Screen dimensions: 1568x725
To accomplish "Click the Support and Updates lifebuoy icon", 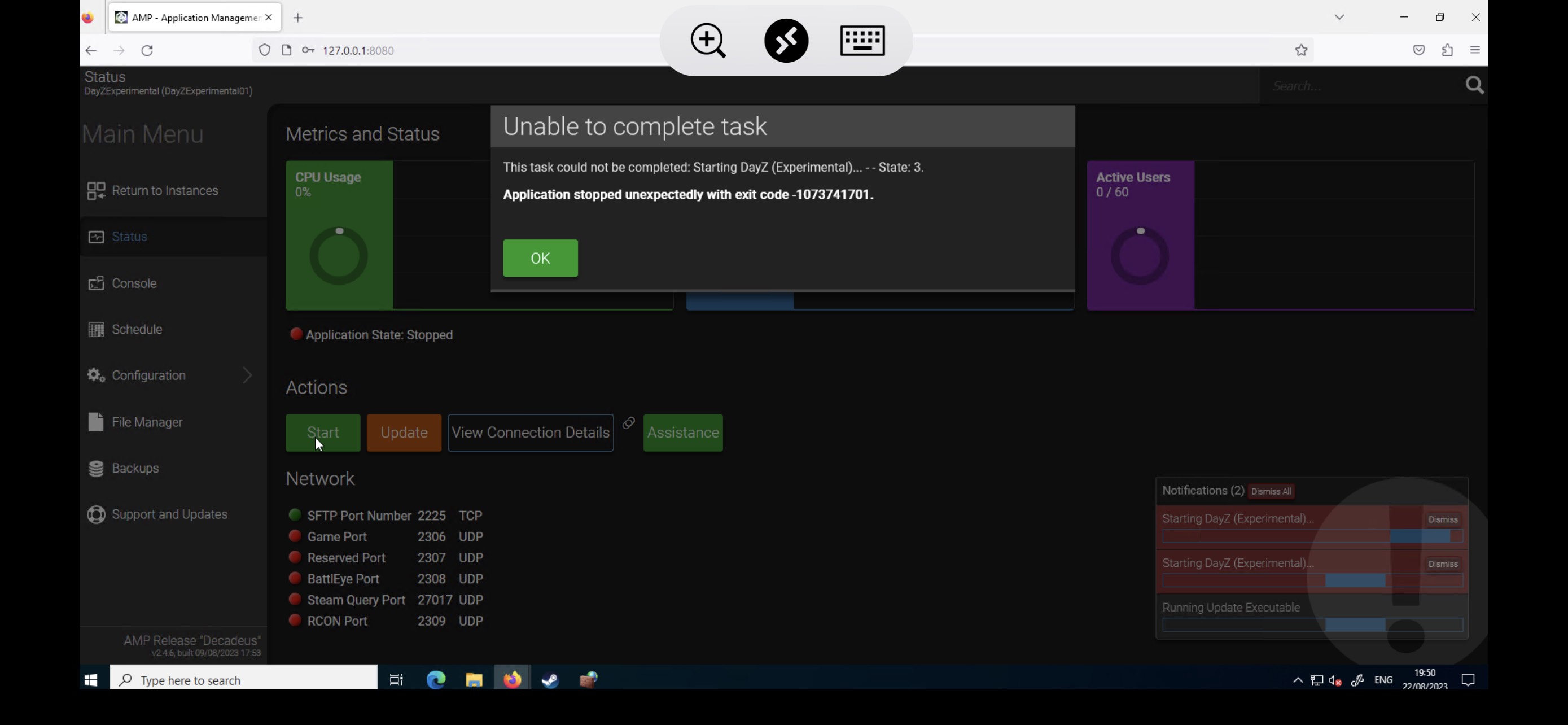I will 96,514.
